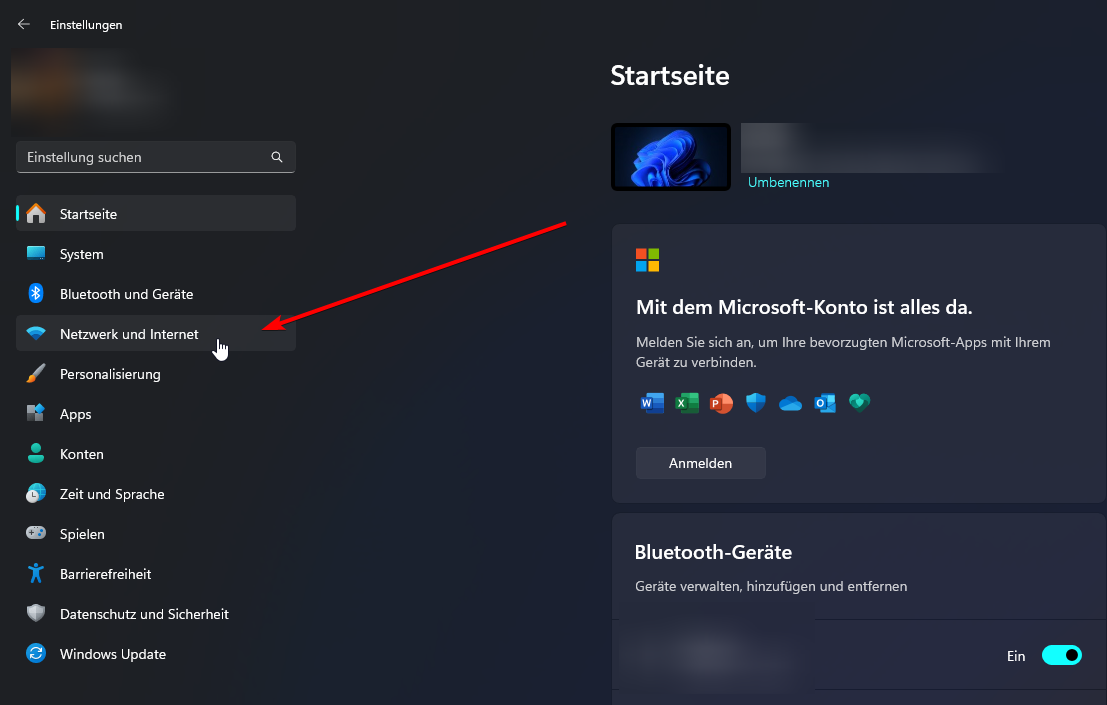Click the search magnifier icon
This screenshot has height=705, width=1107.
click(276, 157)
